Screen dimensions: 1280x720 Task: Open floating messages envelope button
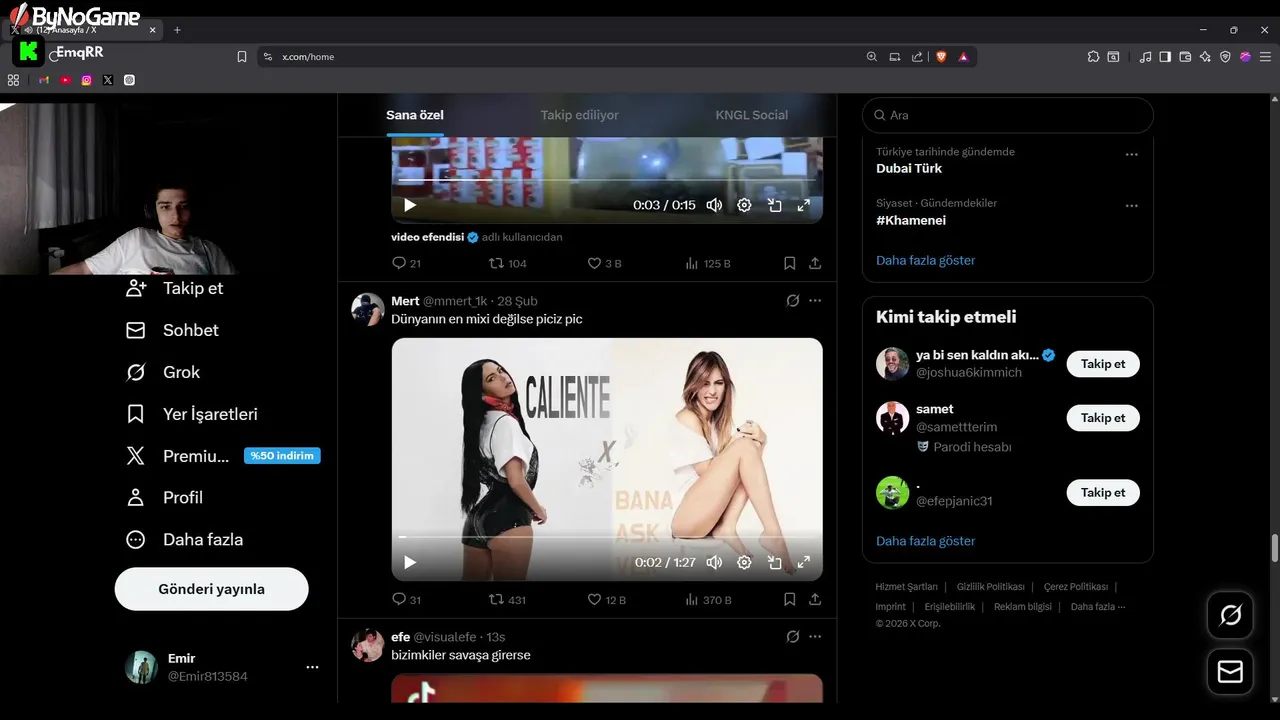pyautogui.click(x=1230, y=672)
